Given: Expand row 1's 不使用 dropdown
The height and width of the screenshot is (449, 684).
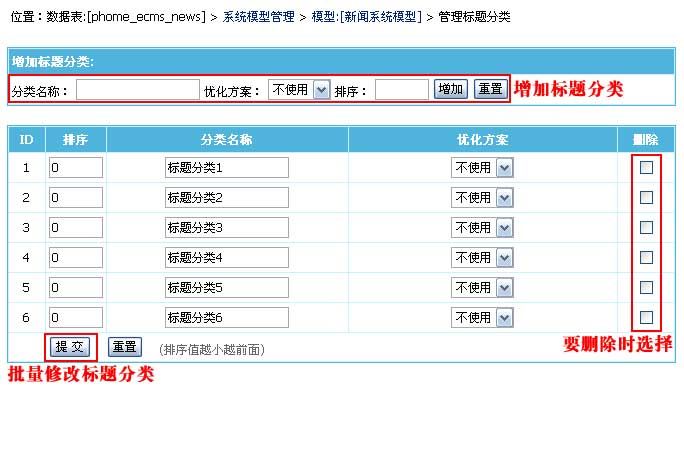Looking at the screenshot, I should point(482,168).
